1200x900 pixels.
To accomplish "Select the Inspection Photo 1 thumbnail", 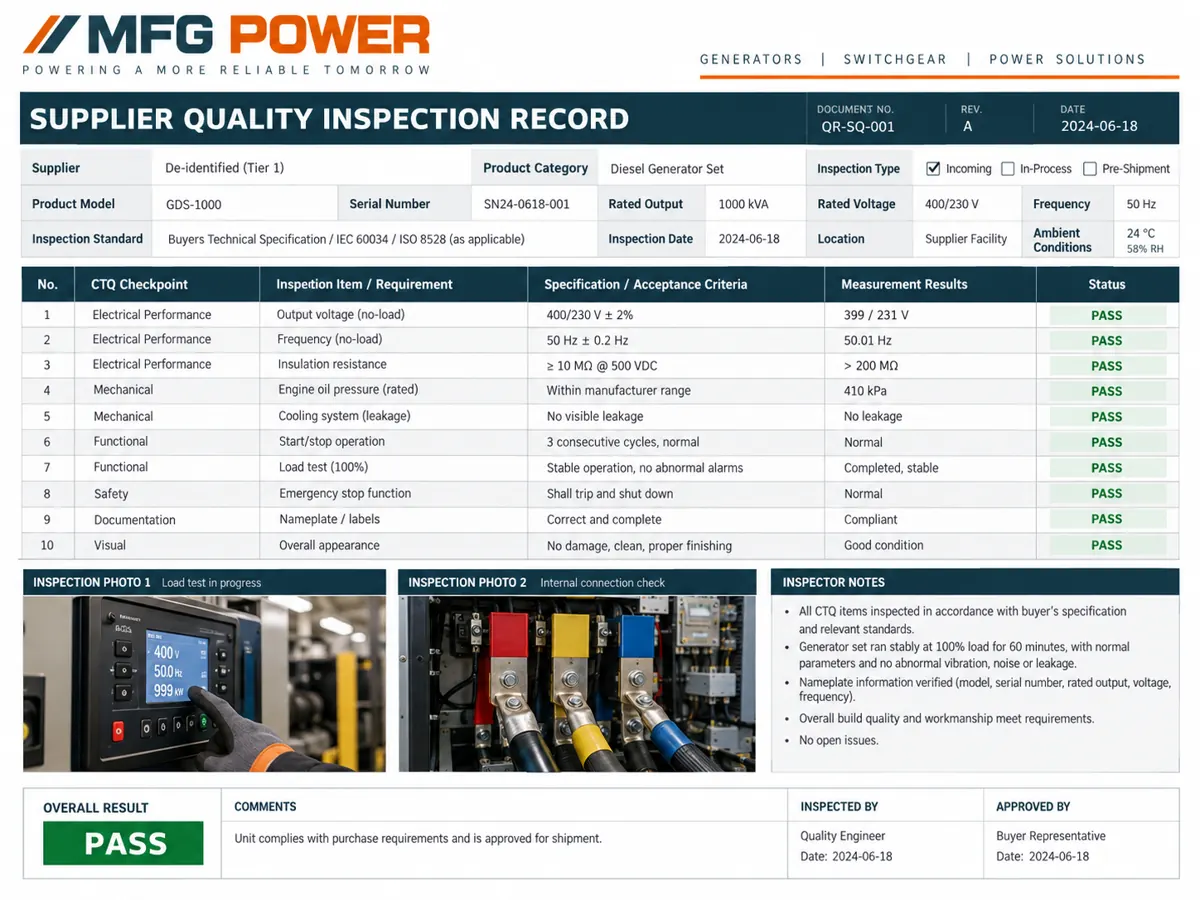I will click(x=204, y=684).
